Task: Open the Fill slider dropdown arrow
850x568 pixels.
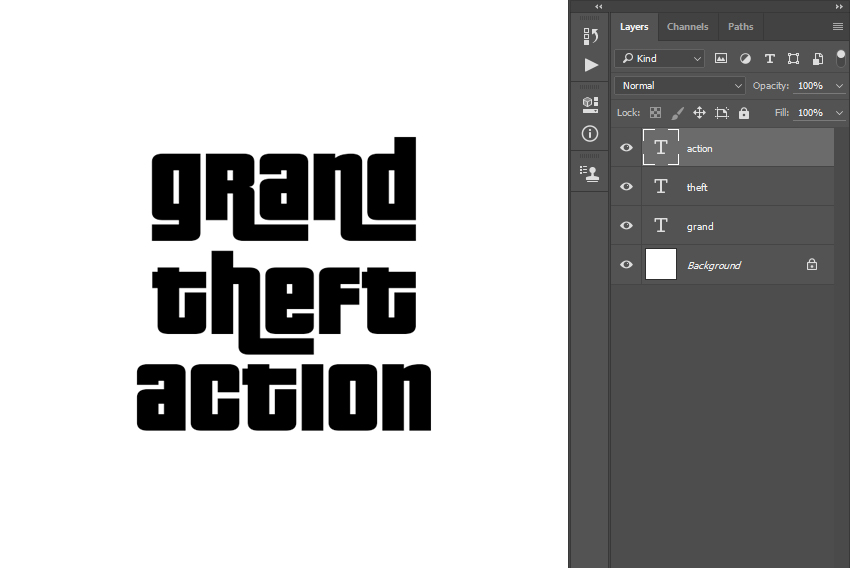Action: (839, 113)
